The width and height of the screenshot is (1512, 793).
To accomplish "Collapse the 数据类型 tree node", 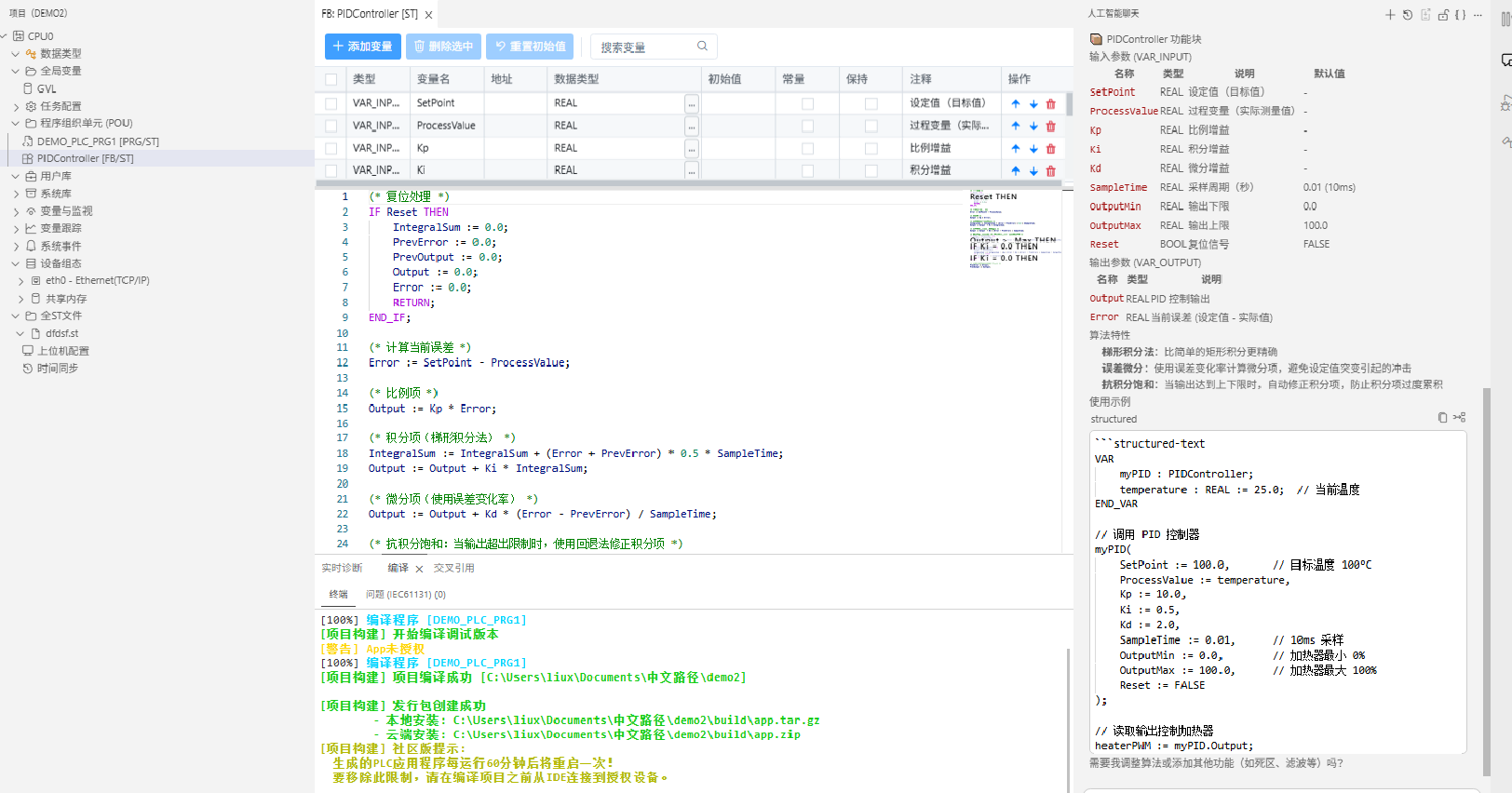I will point(16,53).
